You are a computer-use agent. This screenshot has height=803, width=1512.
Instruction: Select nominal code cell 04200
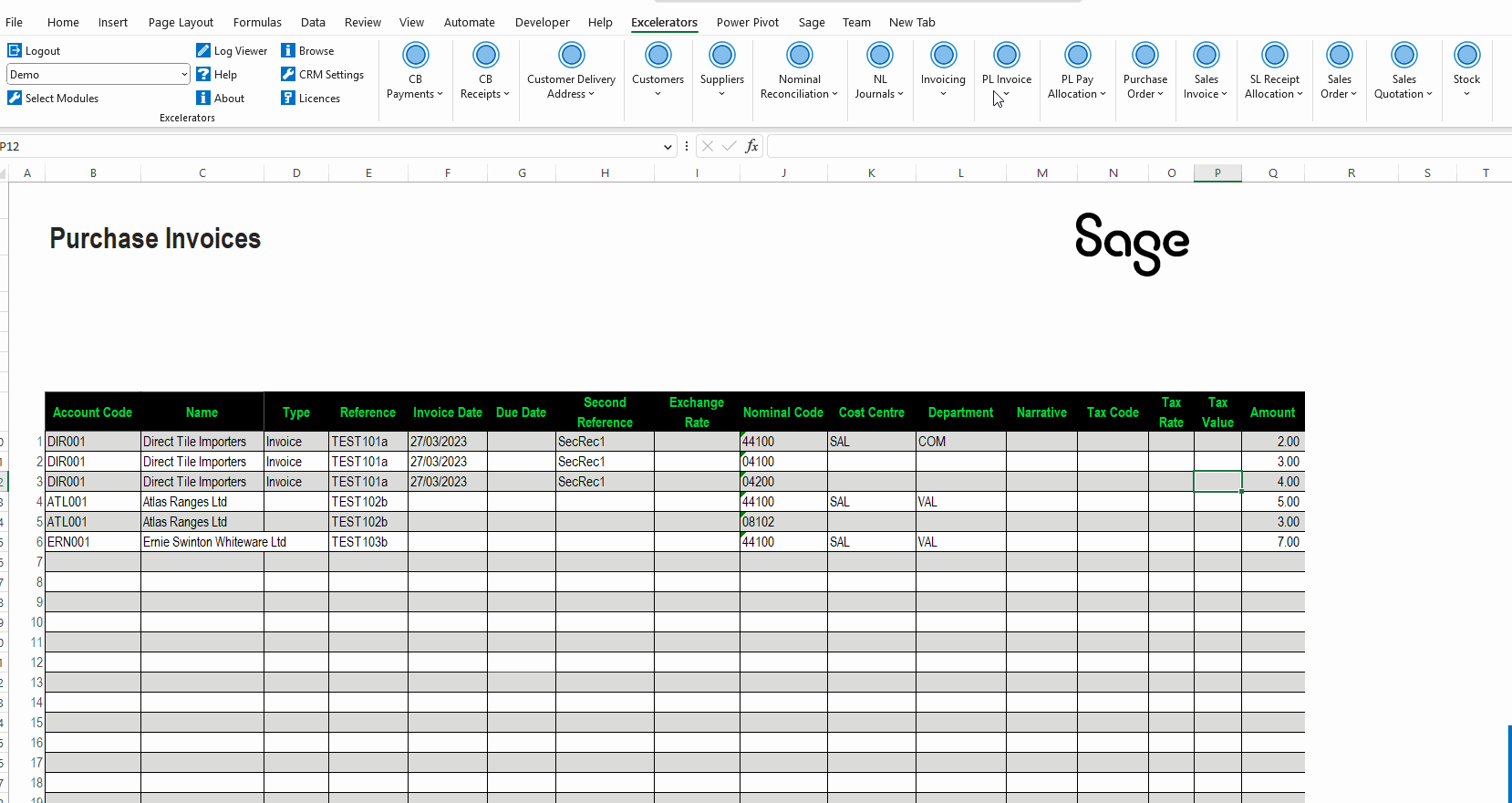(x=783, y=482)
